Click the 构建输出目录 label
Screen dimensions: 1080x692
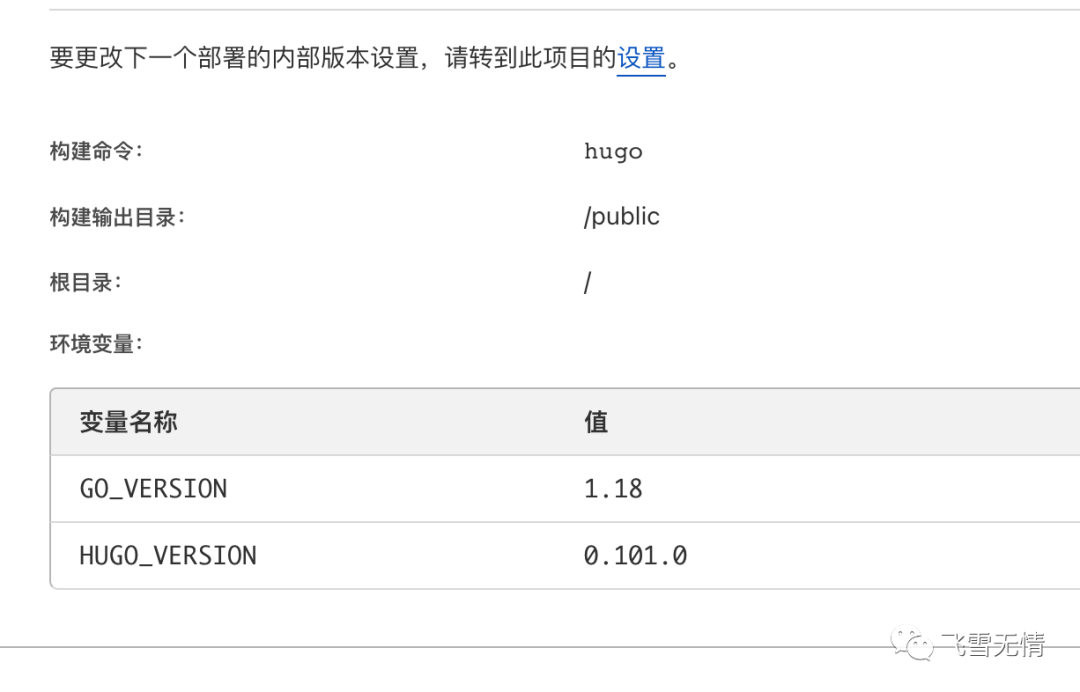click(117, 217)
